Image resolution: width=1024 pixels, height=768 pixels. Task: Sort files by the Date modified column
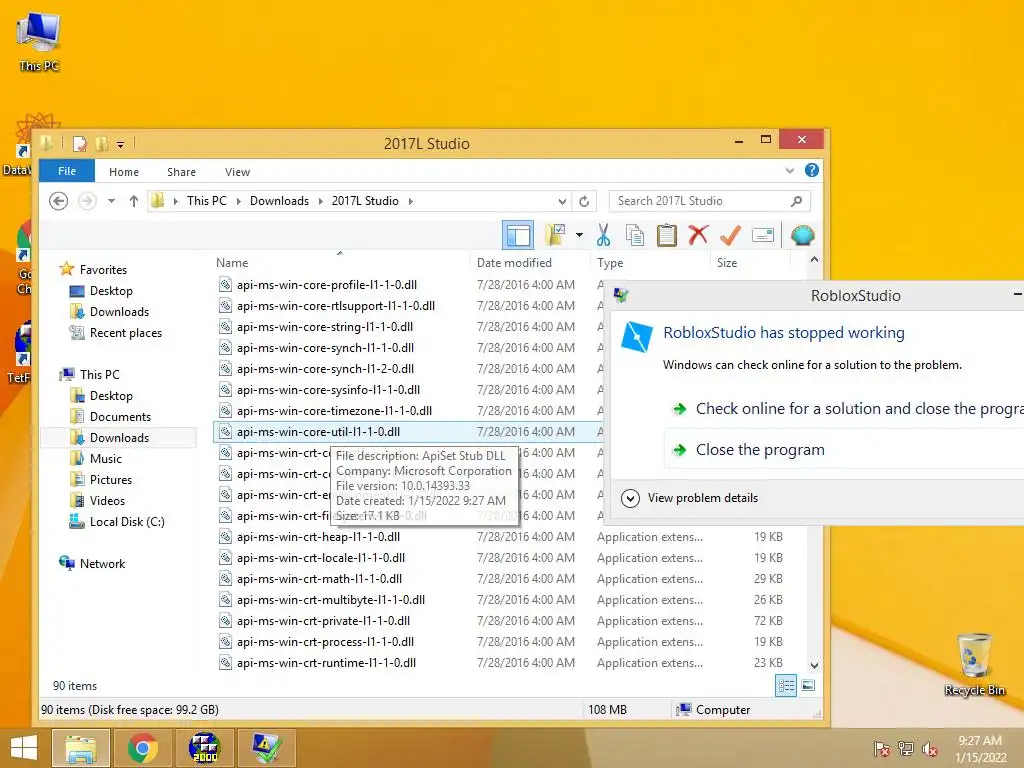(530, 263)
